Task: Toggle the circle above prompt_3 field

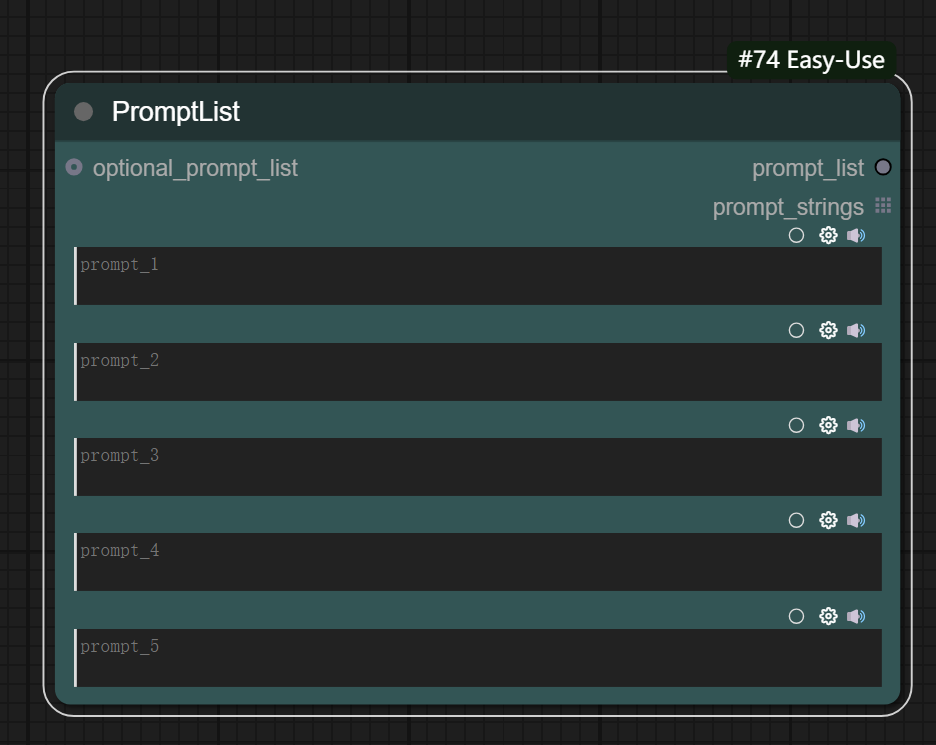Action: pos(796,425)
